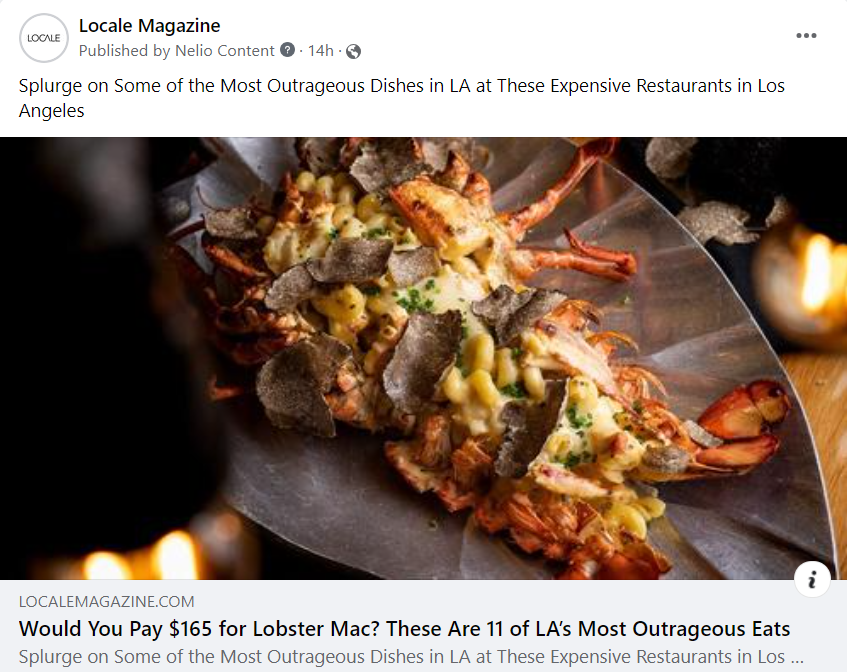847x672 pixels.
Task: Open the lobster mac and cheese photo
Action: (x=424, y=358)
